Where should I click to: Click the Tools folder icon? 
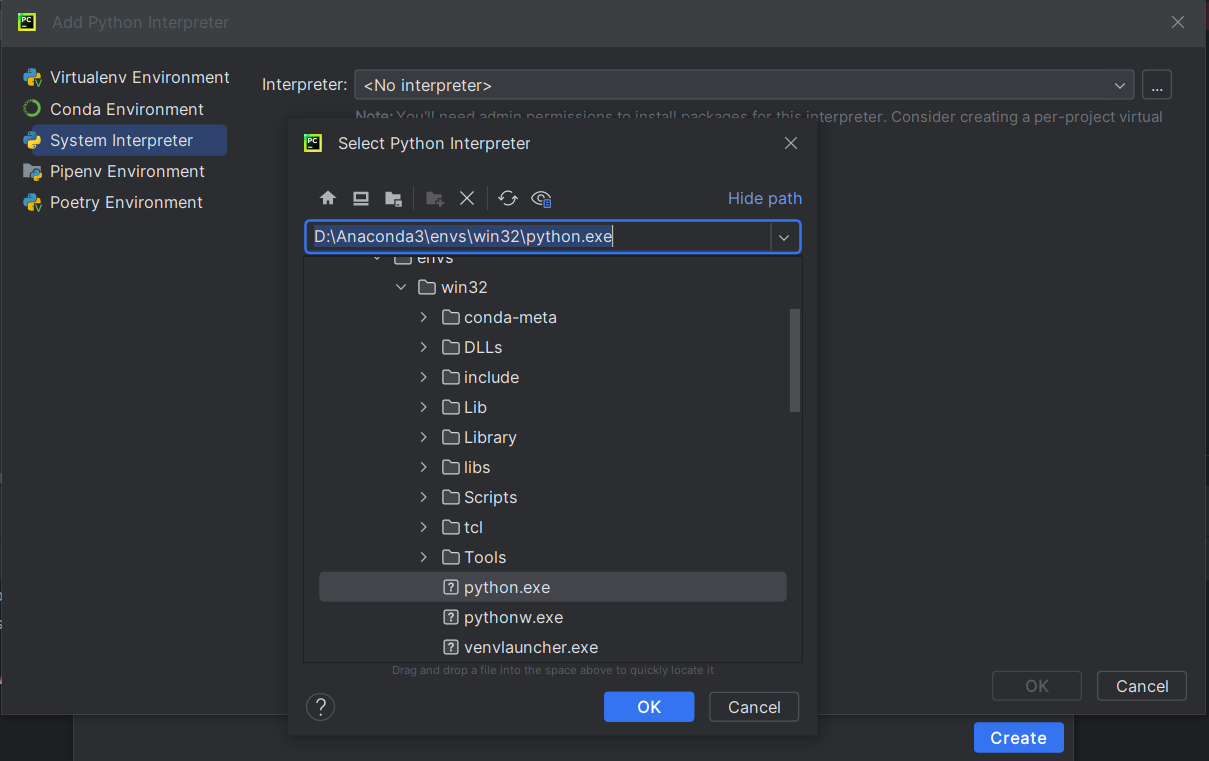[450, 557]
